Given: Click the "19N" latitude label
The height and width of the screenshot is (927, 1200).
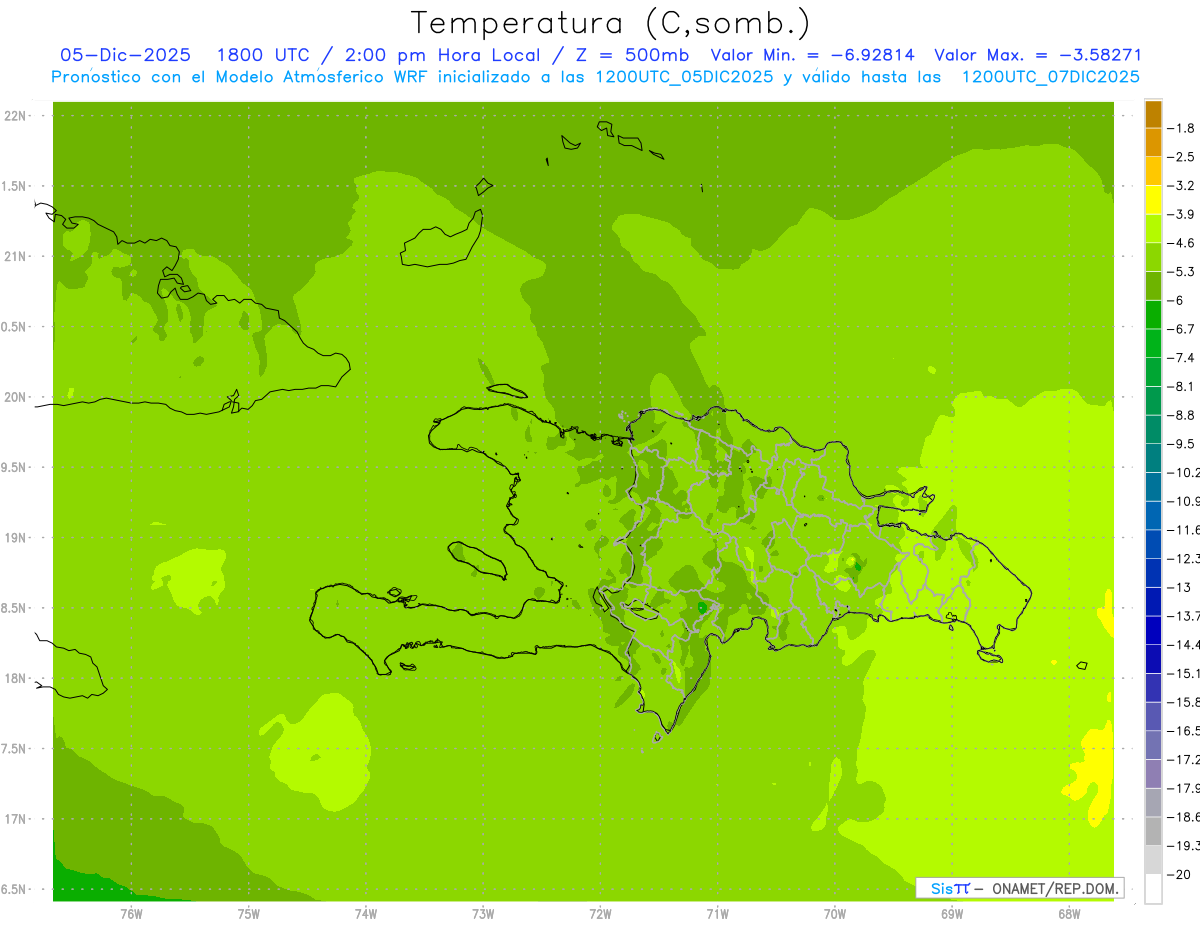Looking at the screenshot, I should pyautogui.click(x=16, y=538).
